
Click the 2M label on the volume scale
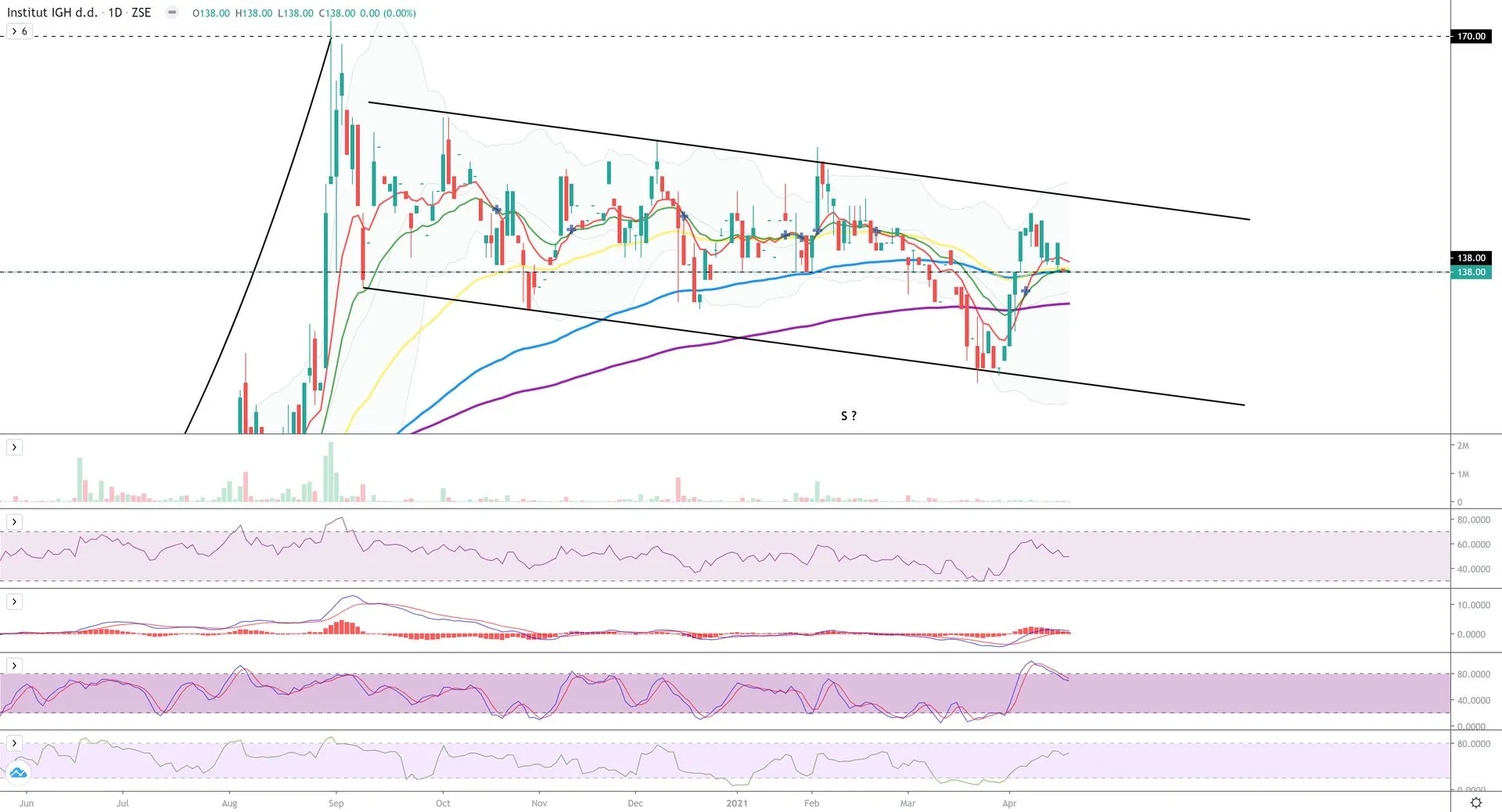1463,446
